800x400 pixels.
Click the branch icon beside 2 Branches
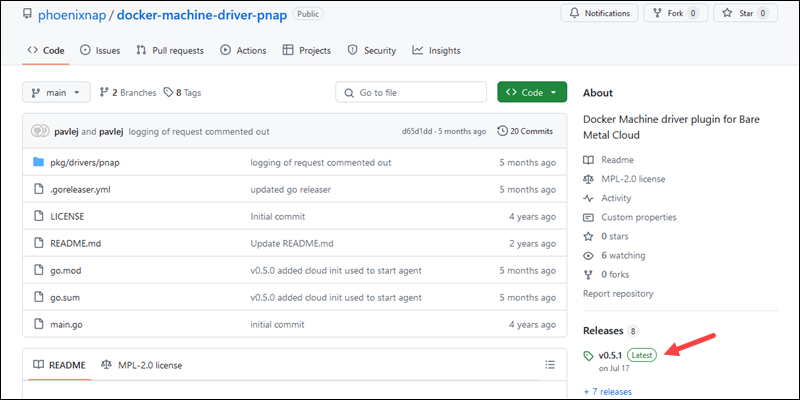(104, 92)
